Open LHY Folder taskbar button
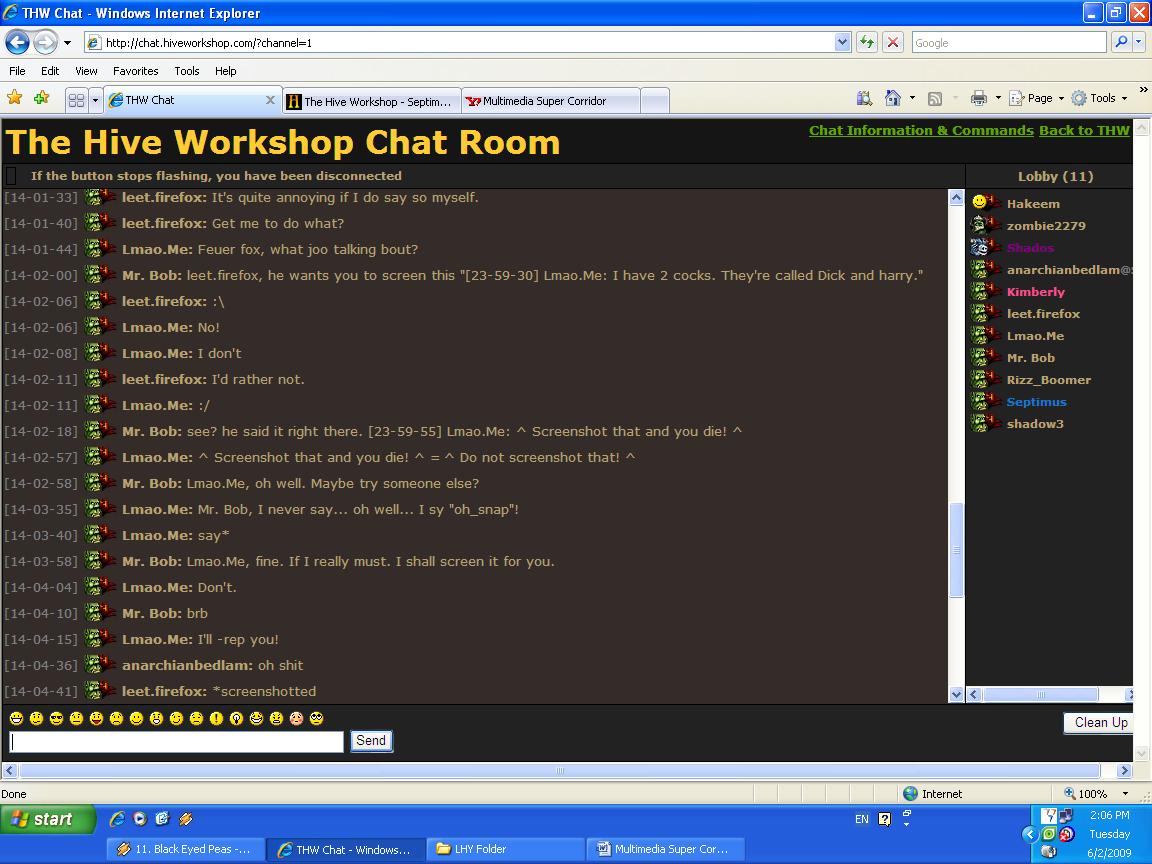Image resolution: width=1152 pixels, height=864 pixels. click(x=506, y=849)
